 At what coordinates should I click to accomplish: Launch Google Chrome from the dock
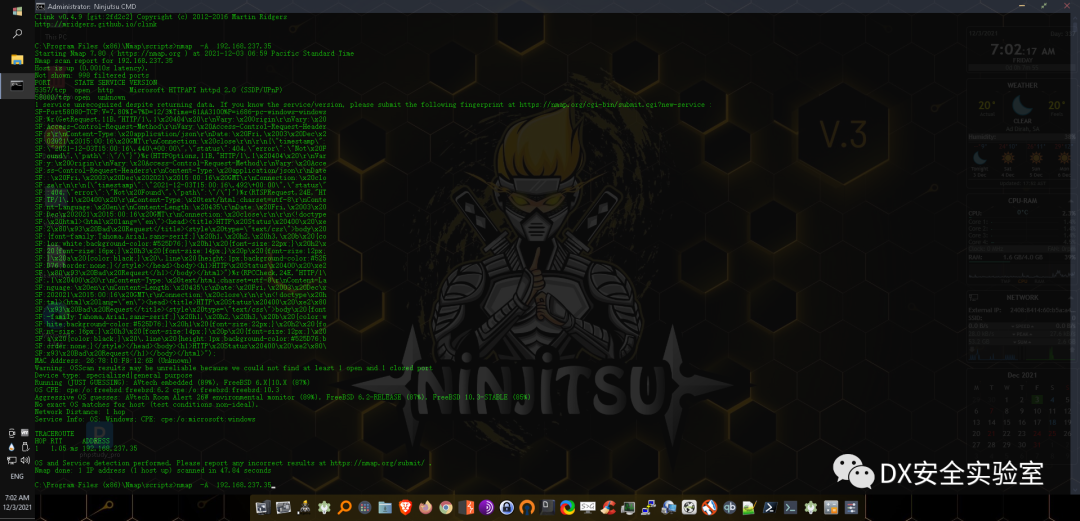pos(446,507)
